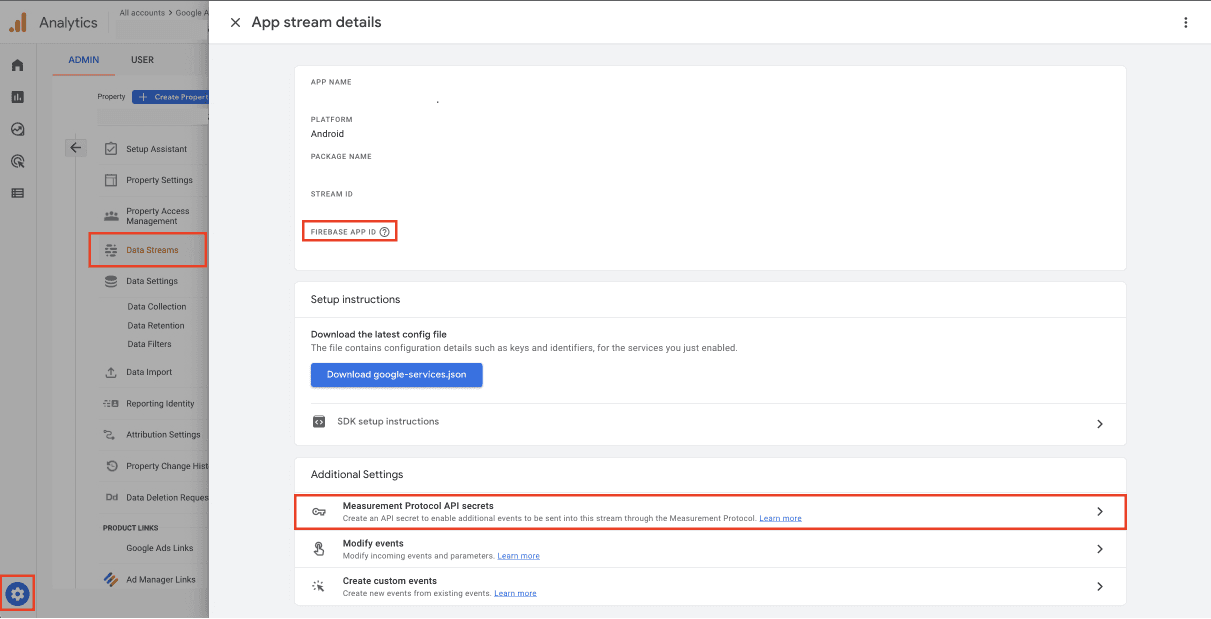Open the Admin settings gear

coord(17,593)
